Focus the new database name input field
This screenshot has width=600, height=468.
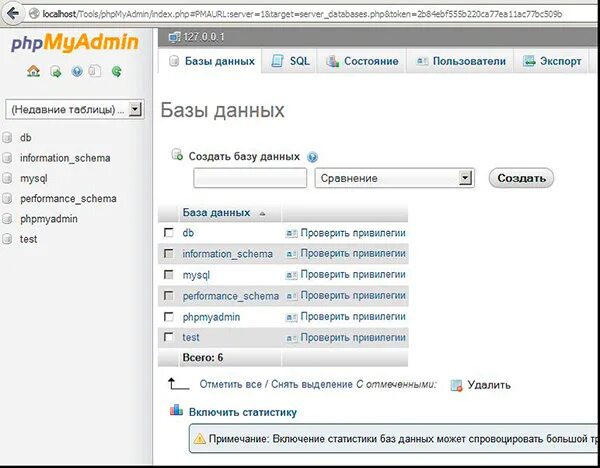250,178
